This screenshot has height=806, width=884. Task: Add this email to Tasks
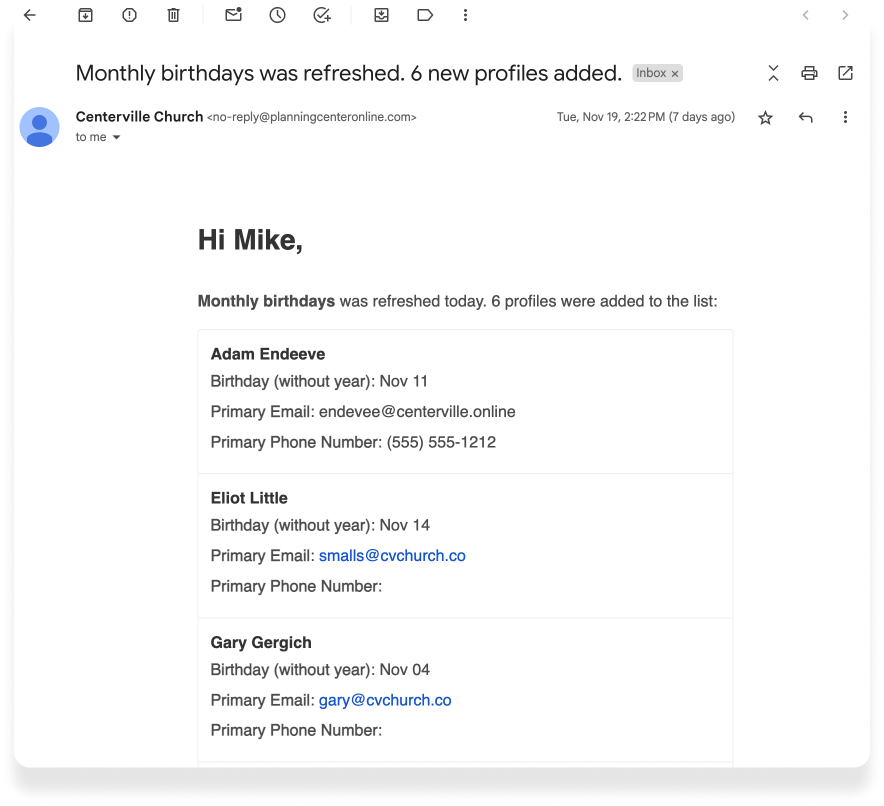pos(321,16)
